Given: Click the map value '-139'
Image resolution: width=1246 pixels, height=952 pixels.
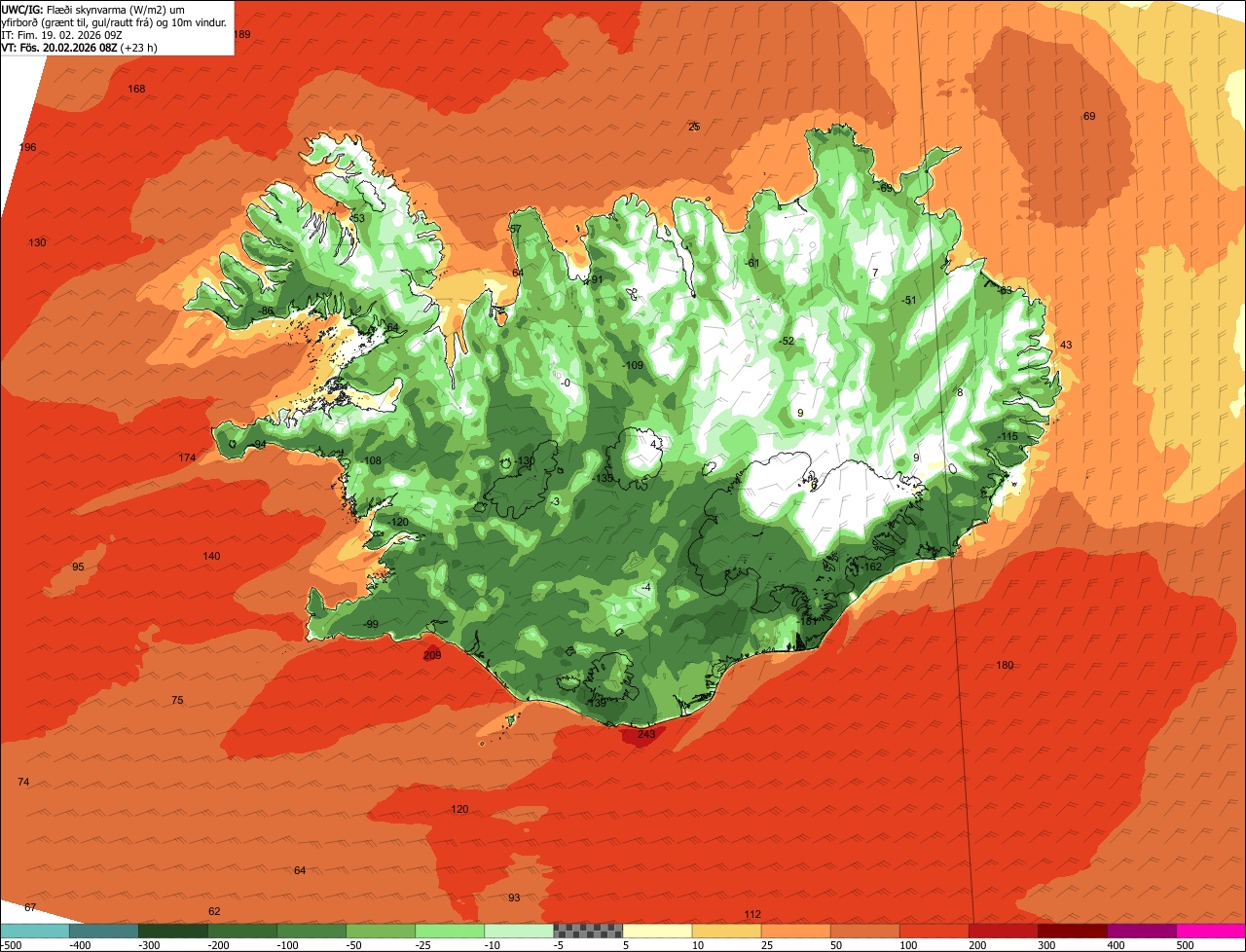Looking at the screenshot, I should [598, 703].
